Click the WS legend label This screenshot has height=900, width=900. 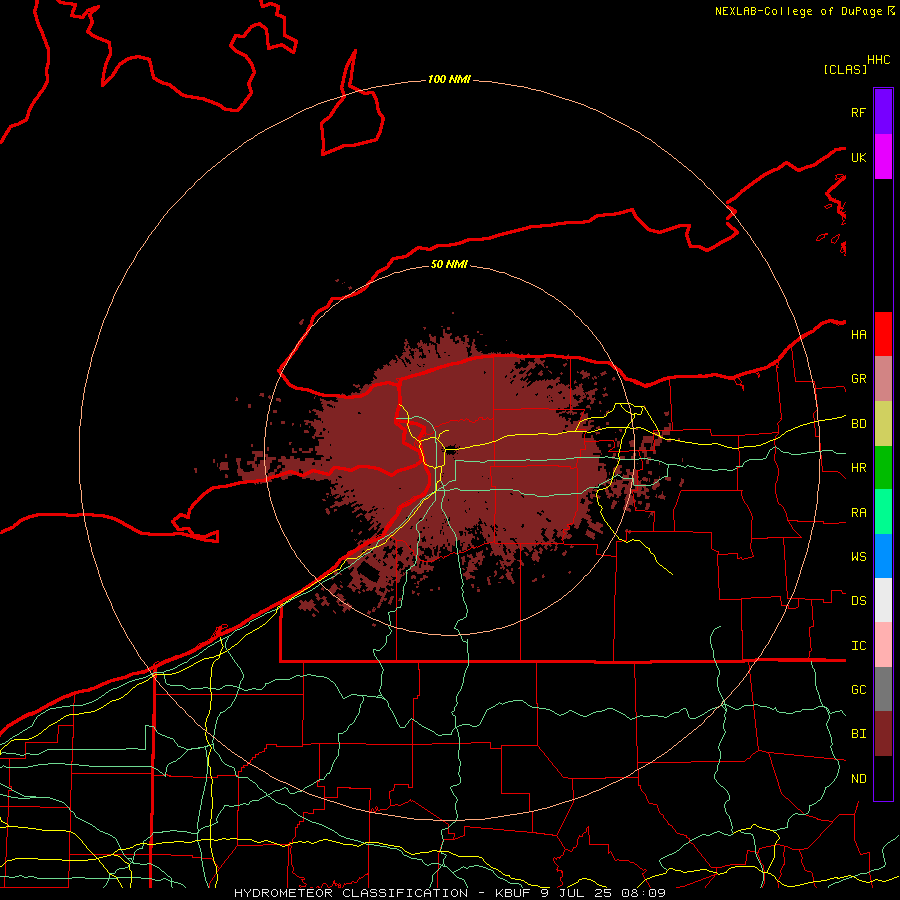click(858, 557)
